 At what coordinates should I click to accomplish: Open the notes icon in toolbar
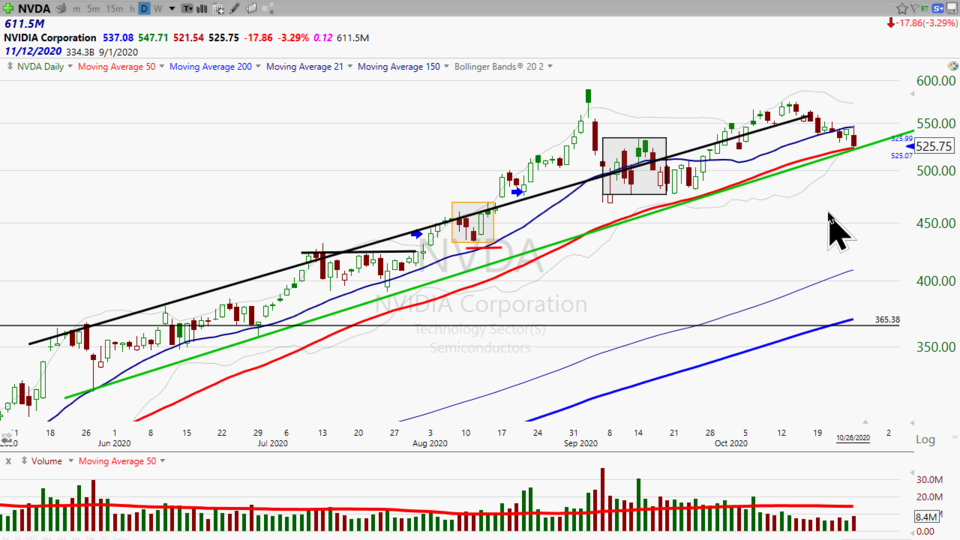252,9
